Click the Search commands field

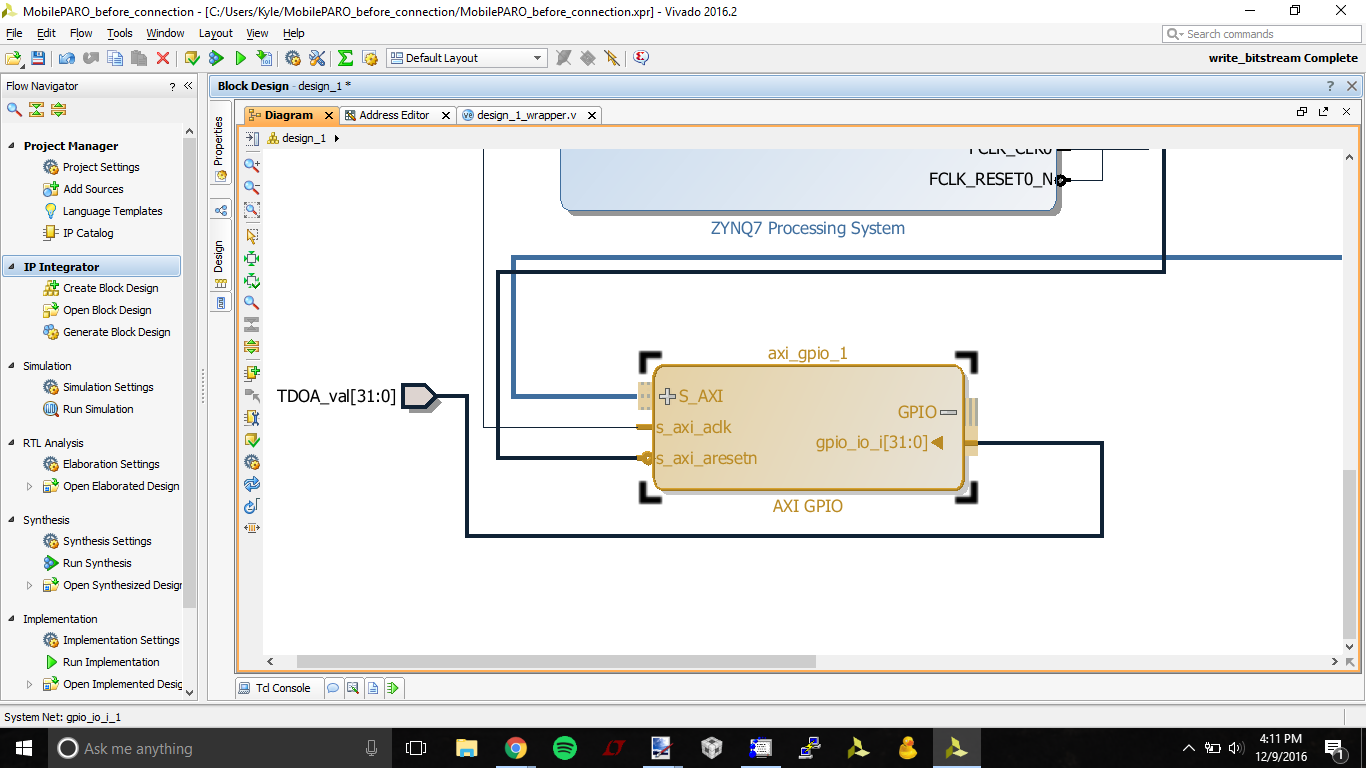[1261, 34]
